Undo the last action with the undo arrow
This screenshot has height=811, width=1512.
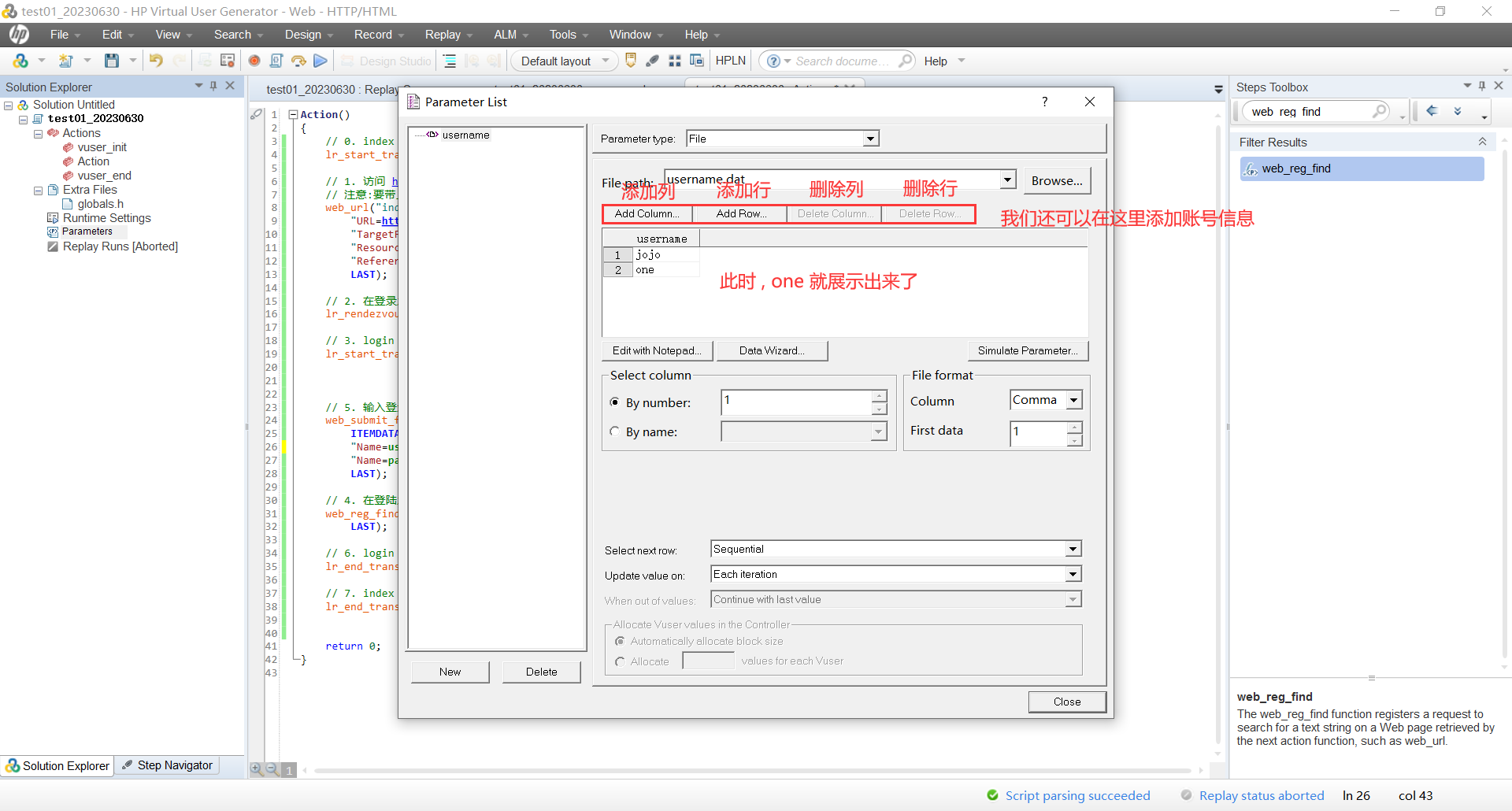[156, 61]
